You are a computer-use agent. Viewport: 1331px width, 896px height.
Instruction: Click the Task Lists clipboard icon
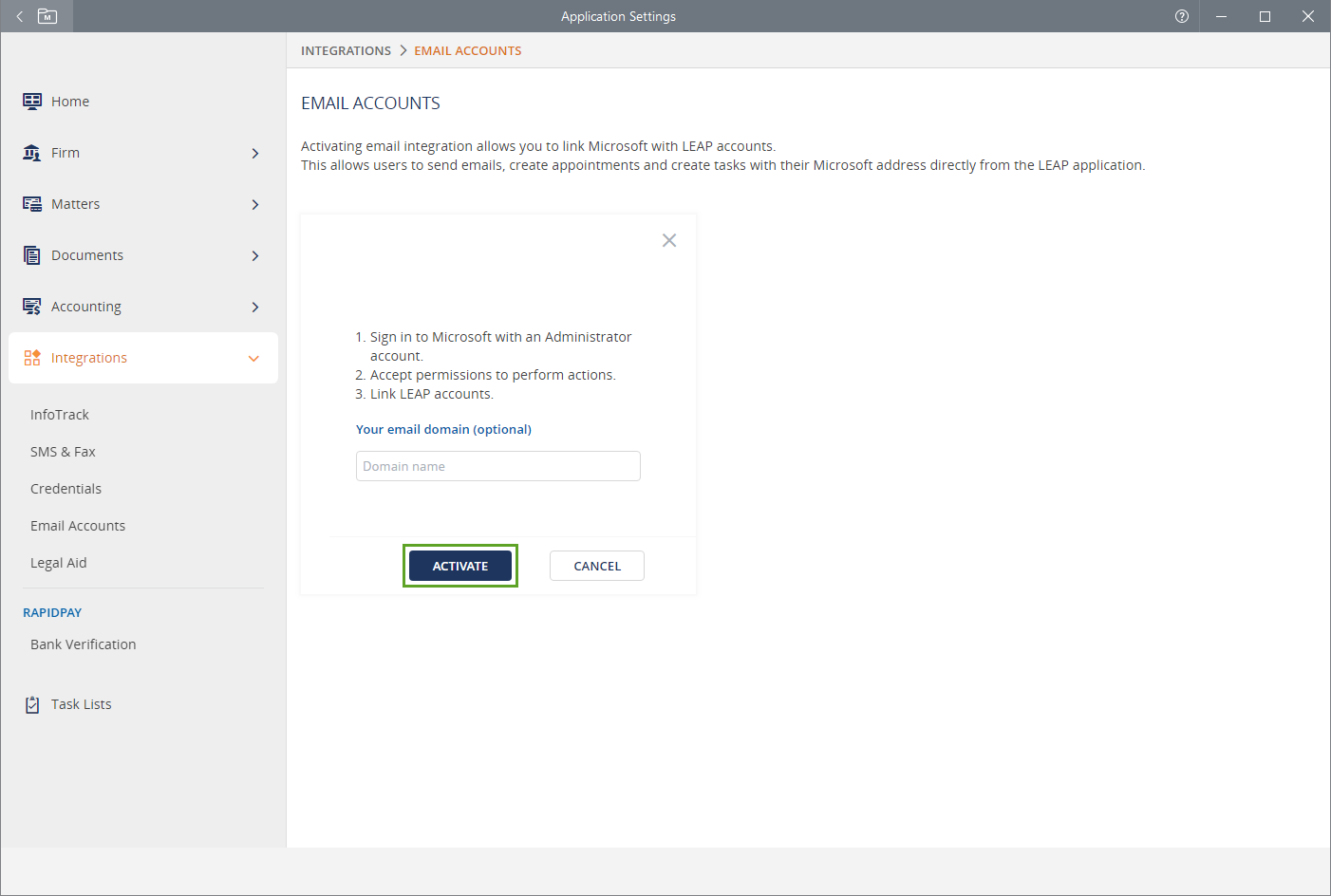pos(32,704)
